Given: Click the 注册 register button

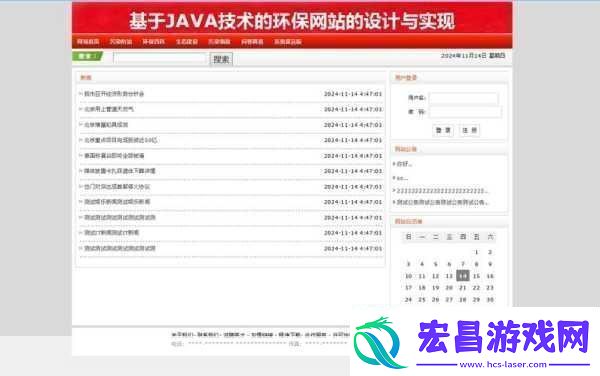Looking at the screenshot, I should (469, 130).
